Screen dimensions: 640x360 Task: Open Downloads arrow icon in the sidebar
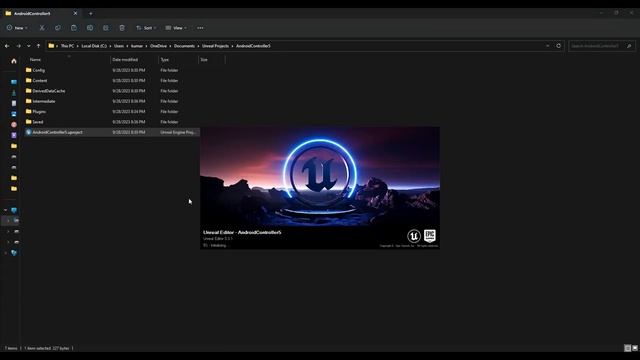coord(14,93)
